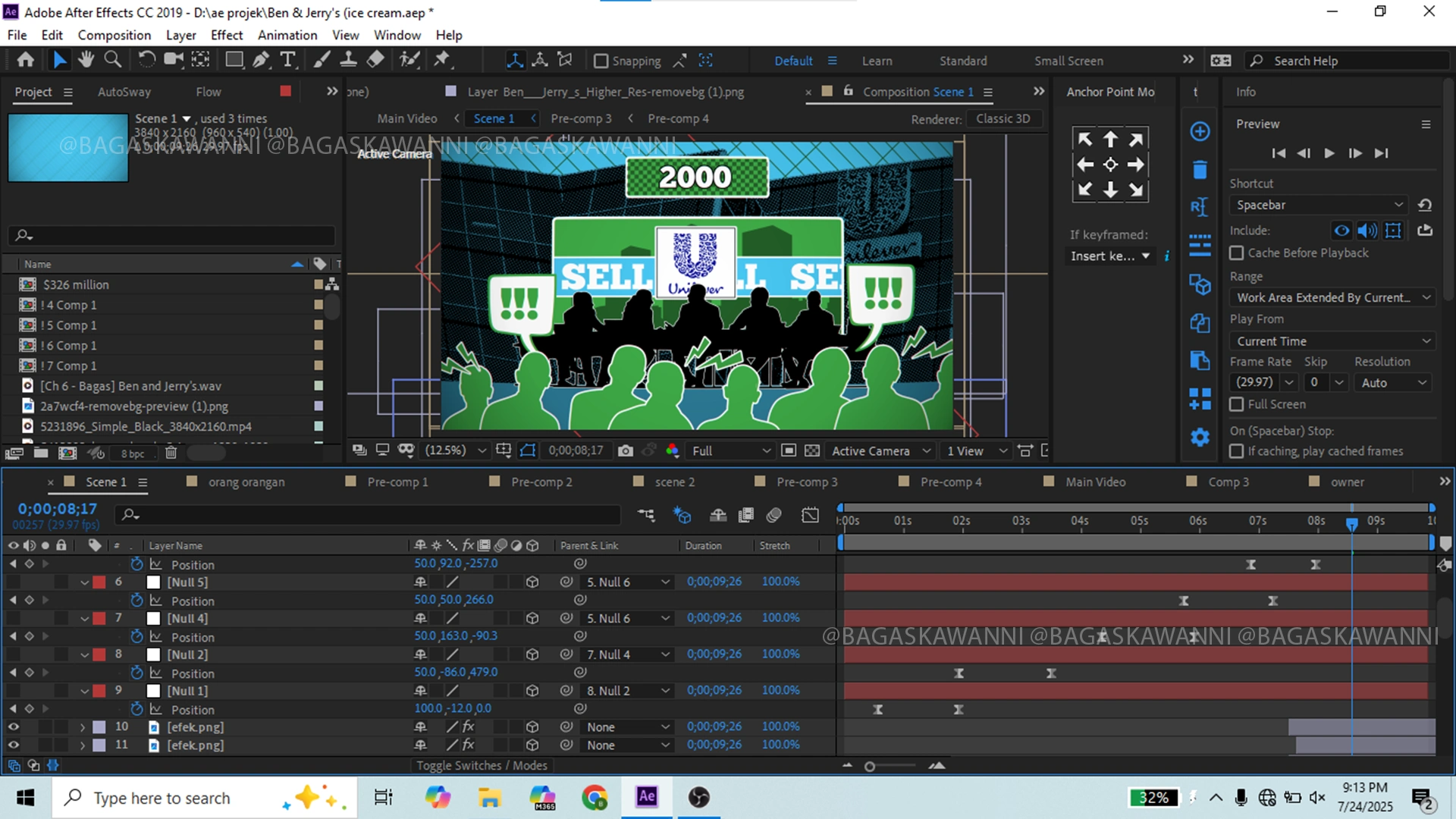Click the blue plus circle icon

pos(1200,131)
